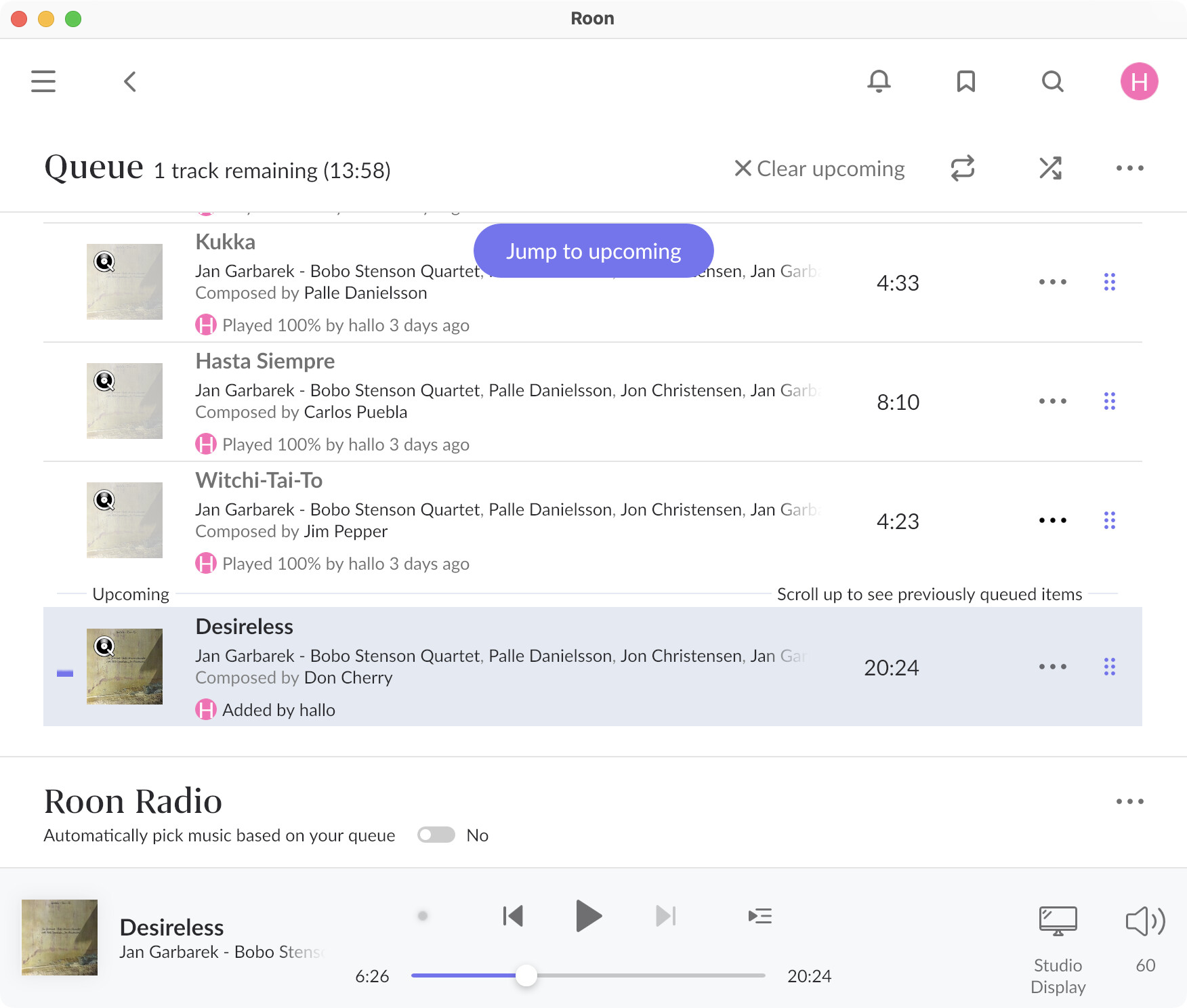Open composer Carlos Puebla link

(356, 412)
